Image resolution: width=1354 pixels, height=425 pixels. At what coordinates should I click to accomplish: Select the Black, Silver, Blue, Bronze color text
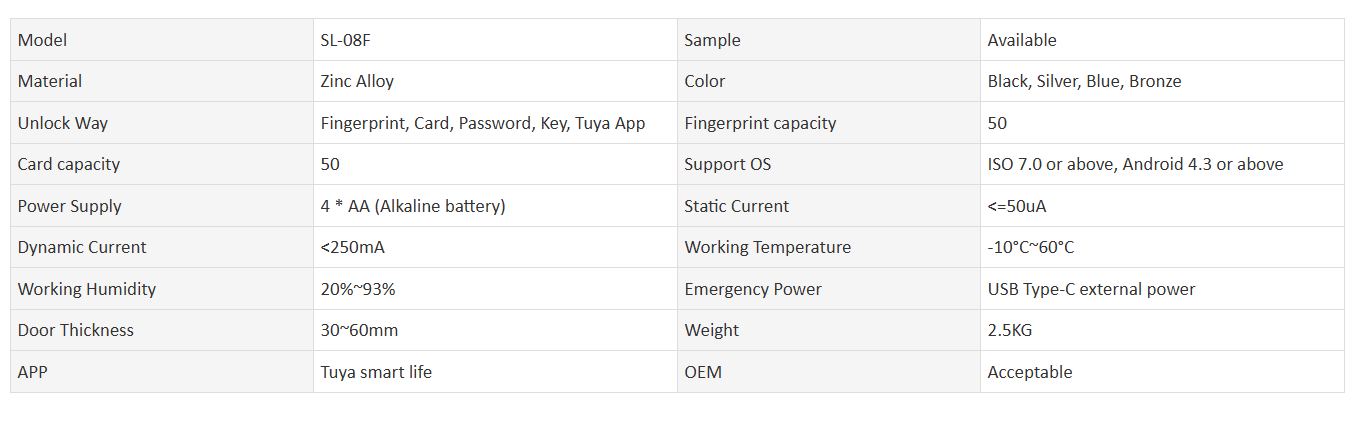pos(1084,81)
